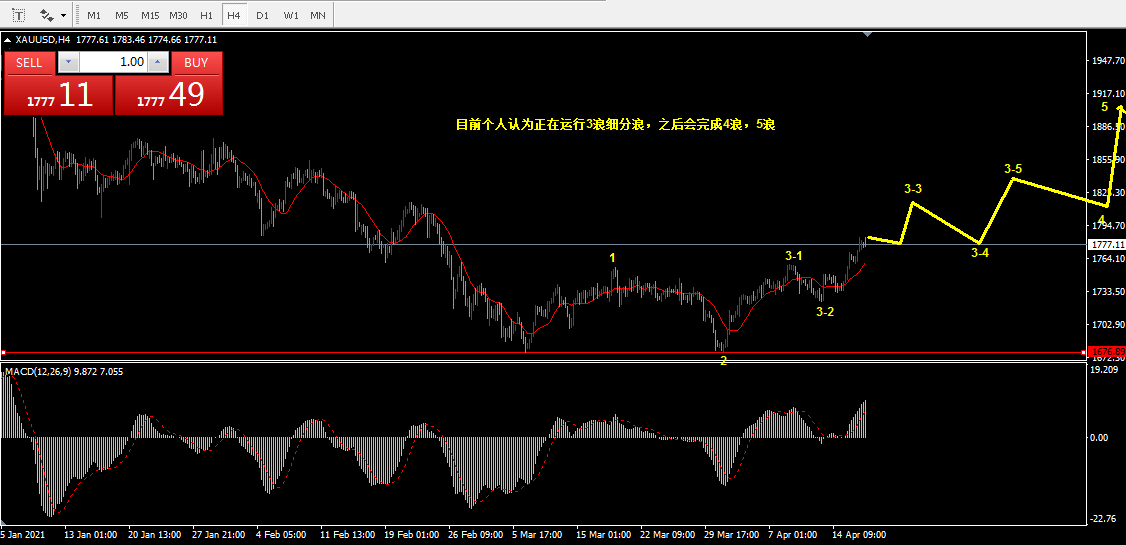The height and width of the screenshot is (545, 1126).
Task: Click the 1676.89 red price tag
Action: coord(1107,352)
